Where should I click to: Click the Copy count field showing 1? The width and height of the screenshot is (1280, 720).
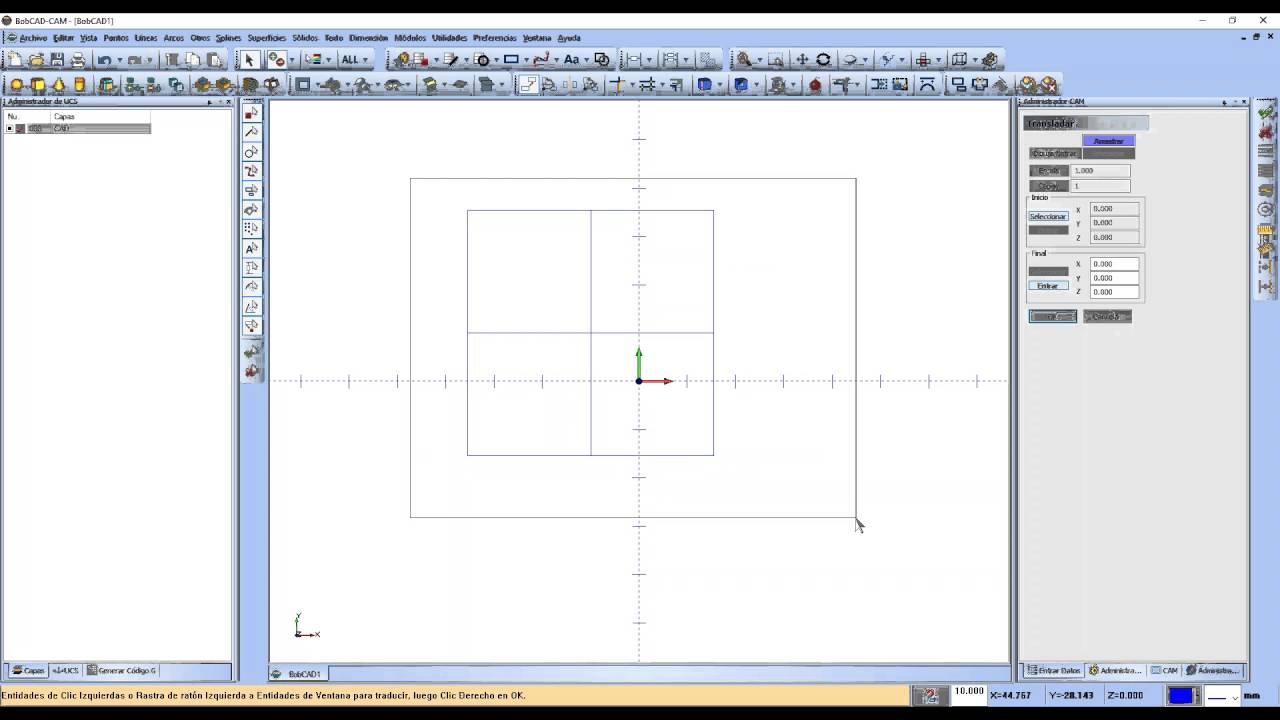point(1101,186)
